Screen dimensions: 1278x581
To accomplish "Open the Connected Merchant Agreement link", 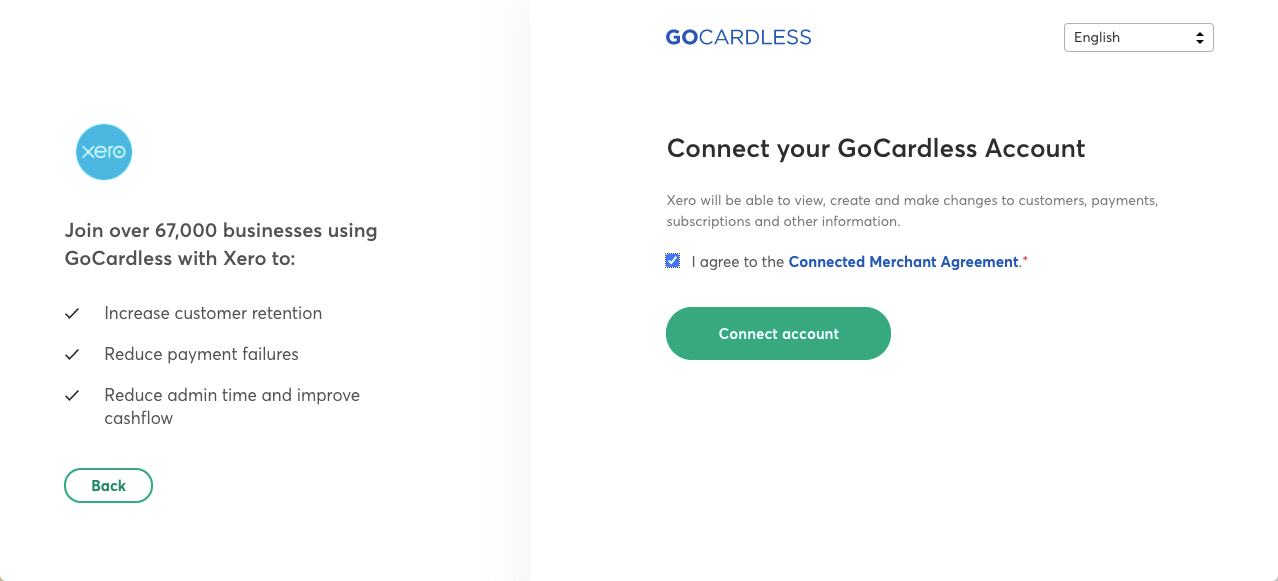I will (903, 262).
